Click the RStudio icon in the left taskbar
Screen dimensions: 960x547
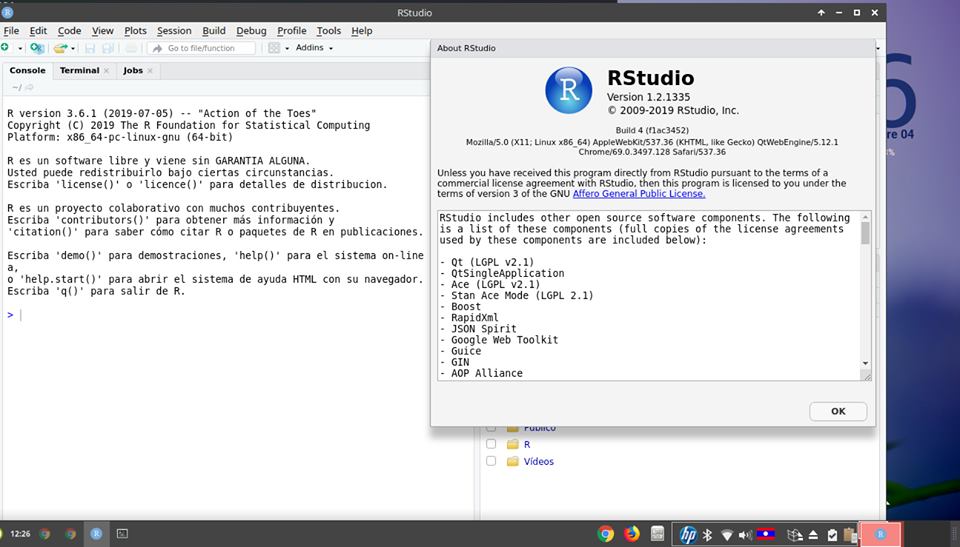(96, 534)
